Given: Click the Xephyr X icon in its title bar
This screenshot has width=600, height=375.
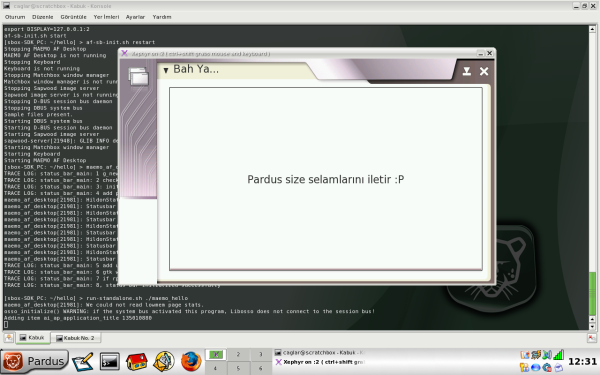Looking at the screenshot, I should point(124,53).
